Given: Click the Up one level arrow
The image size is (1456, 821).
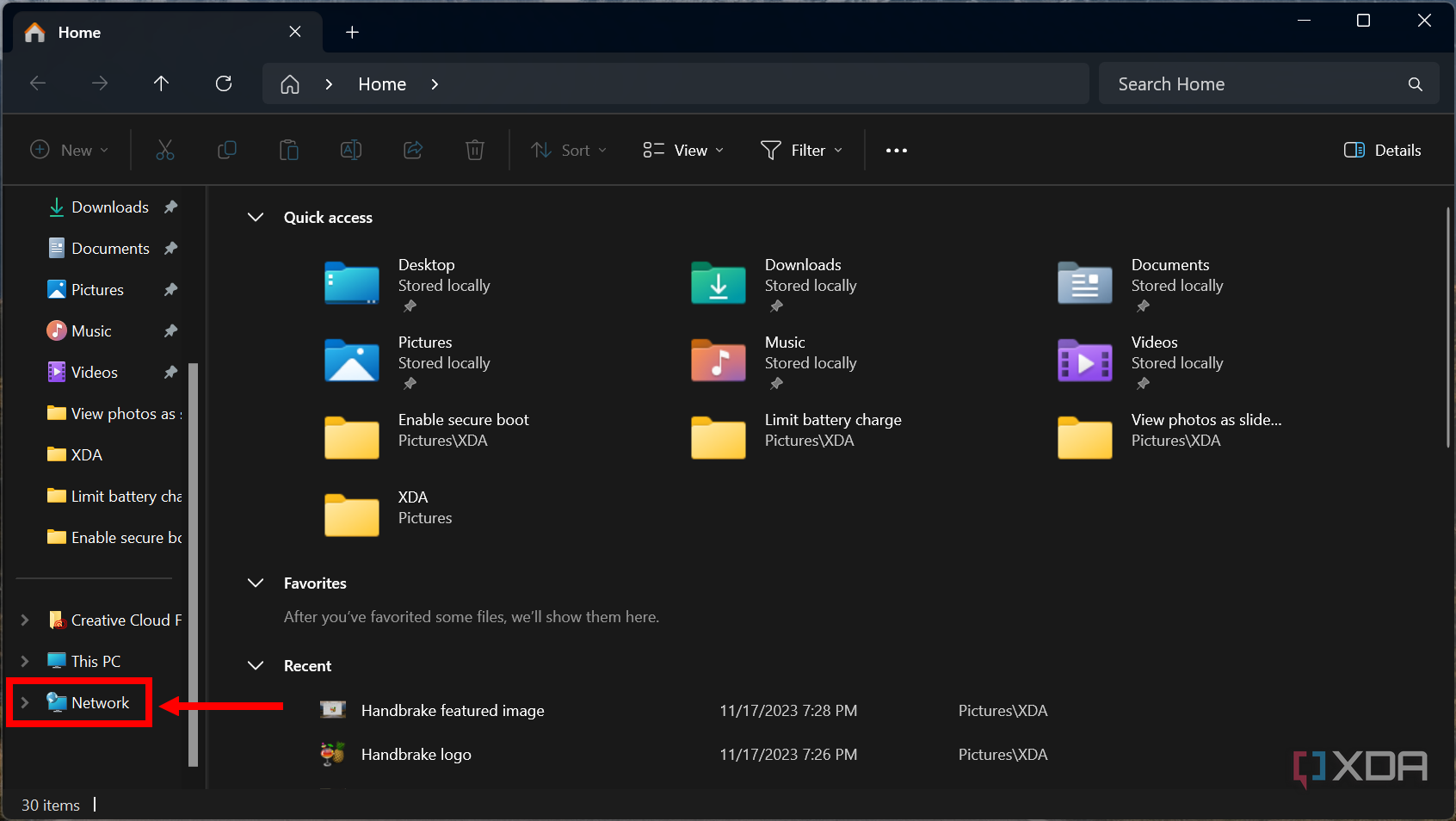Looking at the screenshot, I should click(161, 83).
